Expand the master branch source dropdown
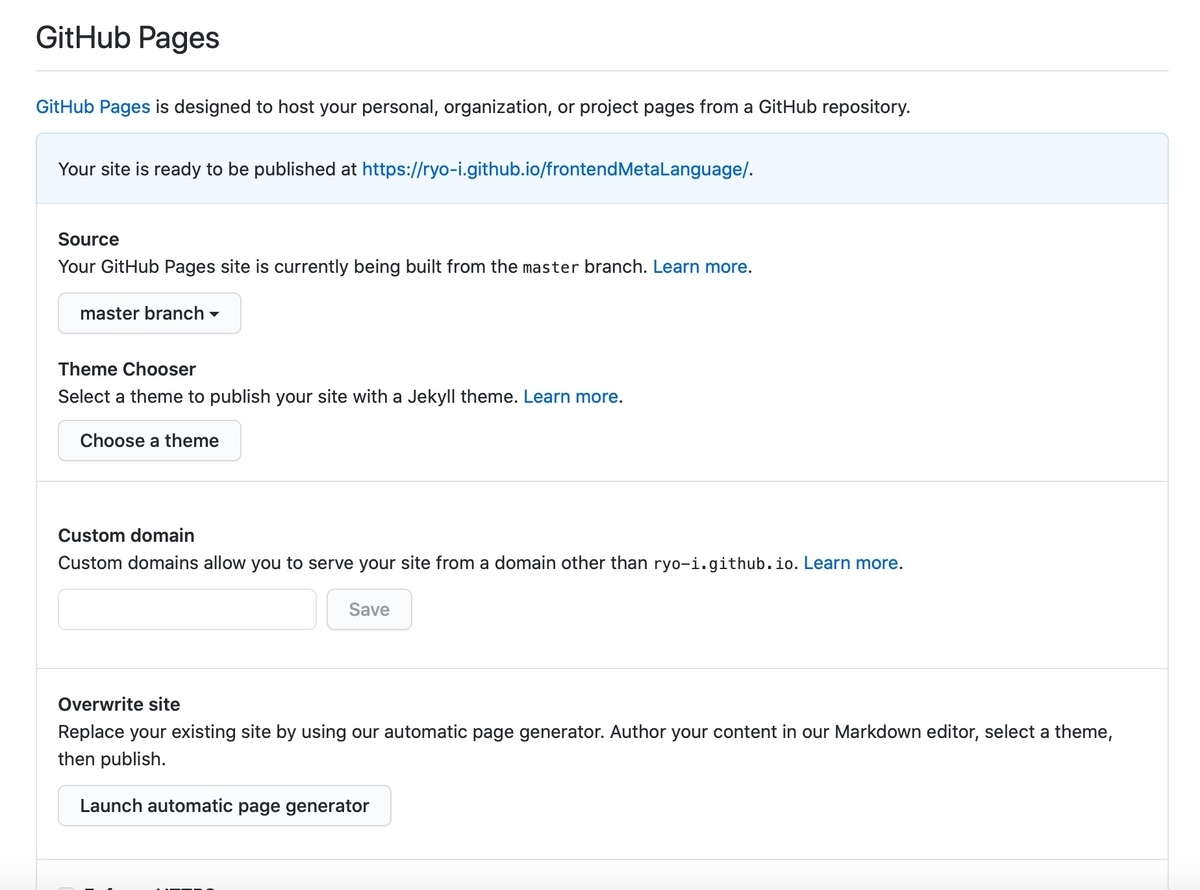The height and width of the screenshot is (890, 1200). [x=149, y=313]
